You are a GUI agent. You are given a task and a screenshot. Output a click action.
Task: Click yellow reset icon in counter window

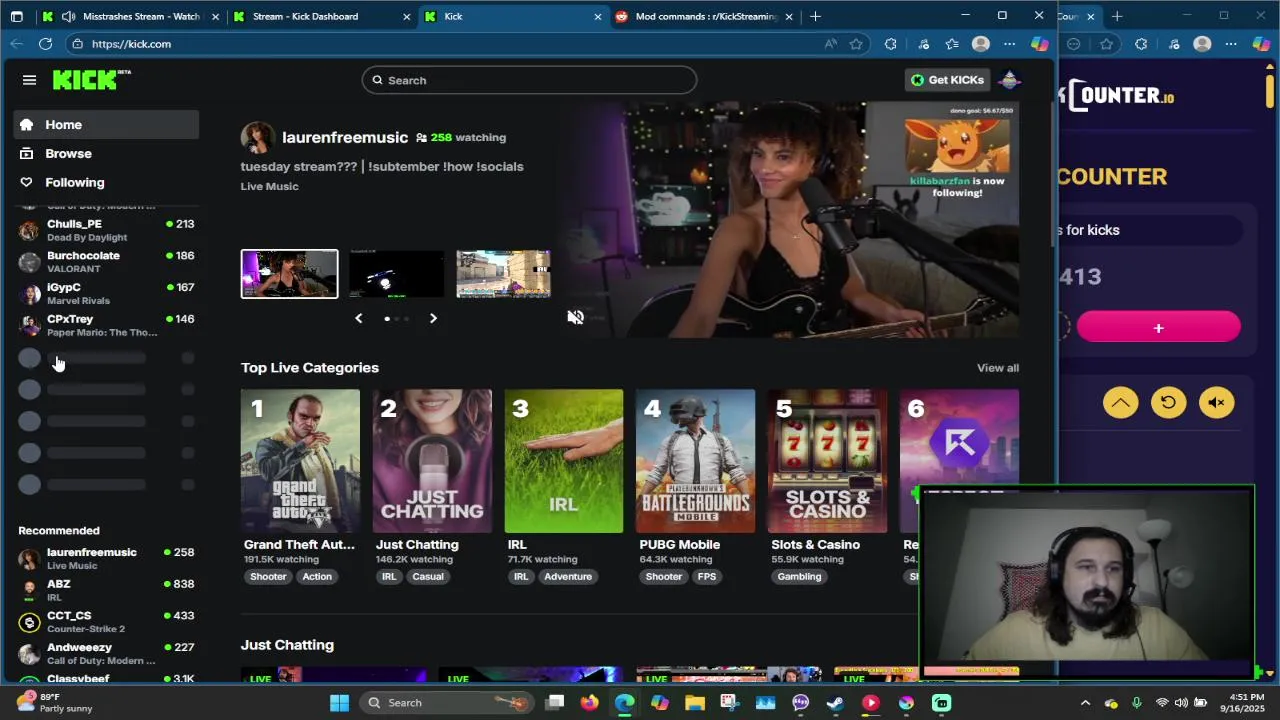click(1168, 403)
